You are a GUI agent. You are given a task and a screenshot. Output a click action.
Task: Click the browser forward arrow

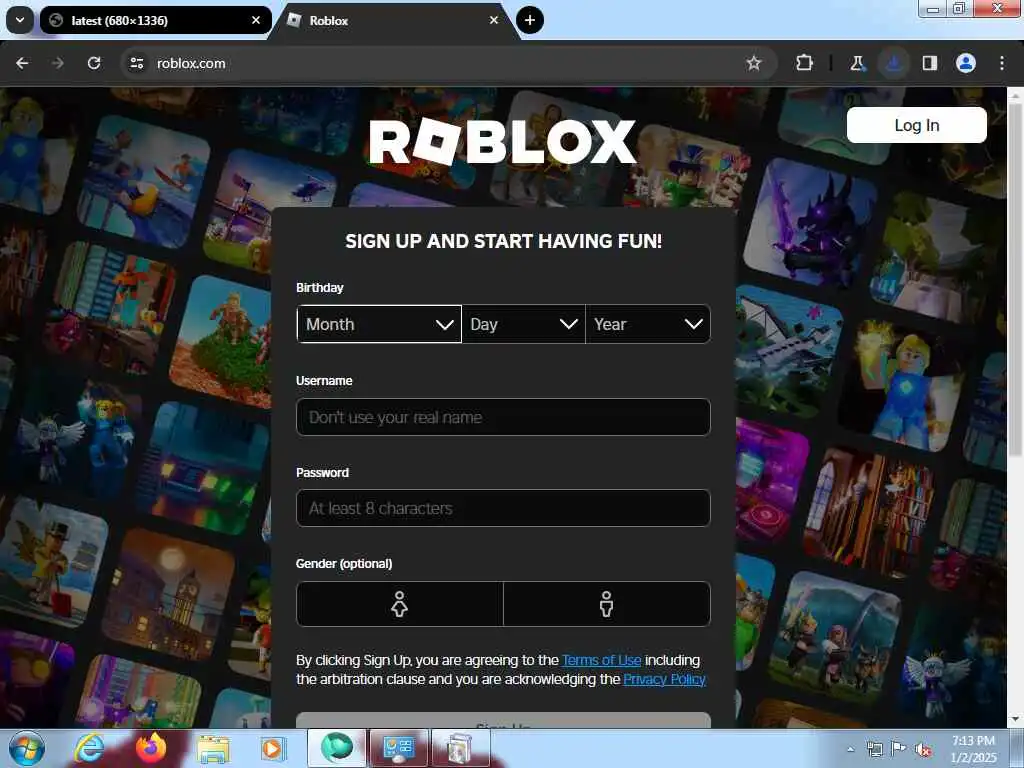58,63
